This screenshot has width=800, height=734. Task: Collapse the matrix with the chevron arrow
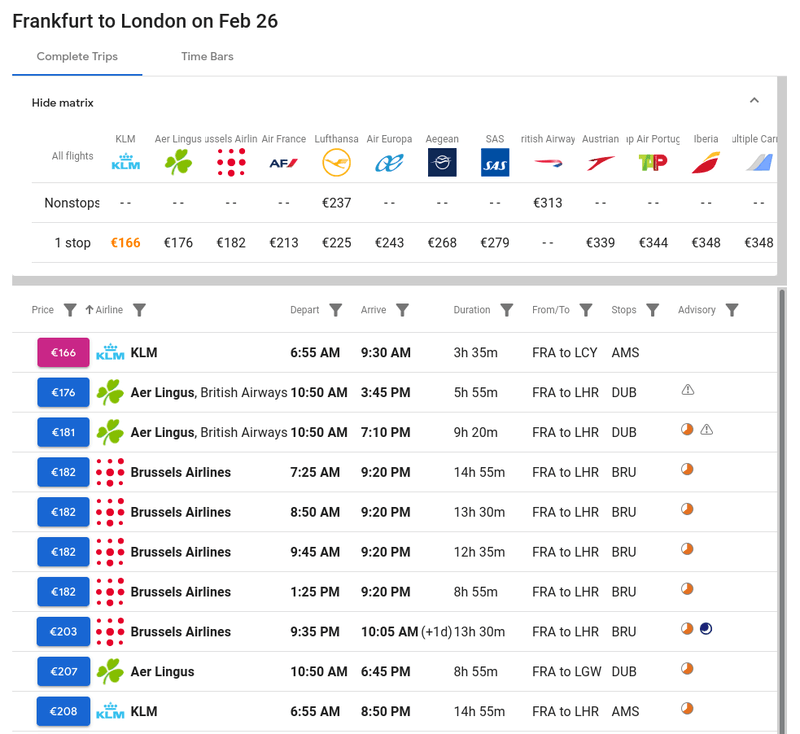click(x=754, y=101)
